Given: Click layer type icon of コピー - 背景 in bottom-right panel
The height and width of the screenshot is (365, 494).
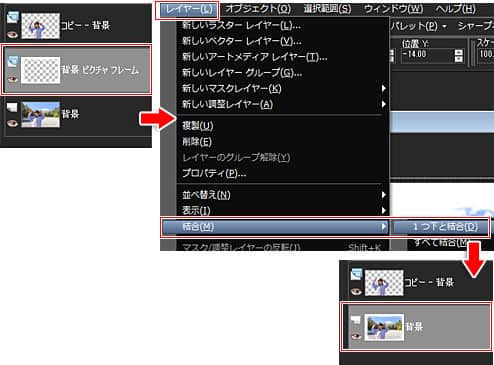Looking at the screenshot, I should click(356, 274).
